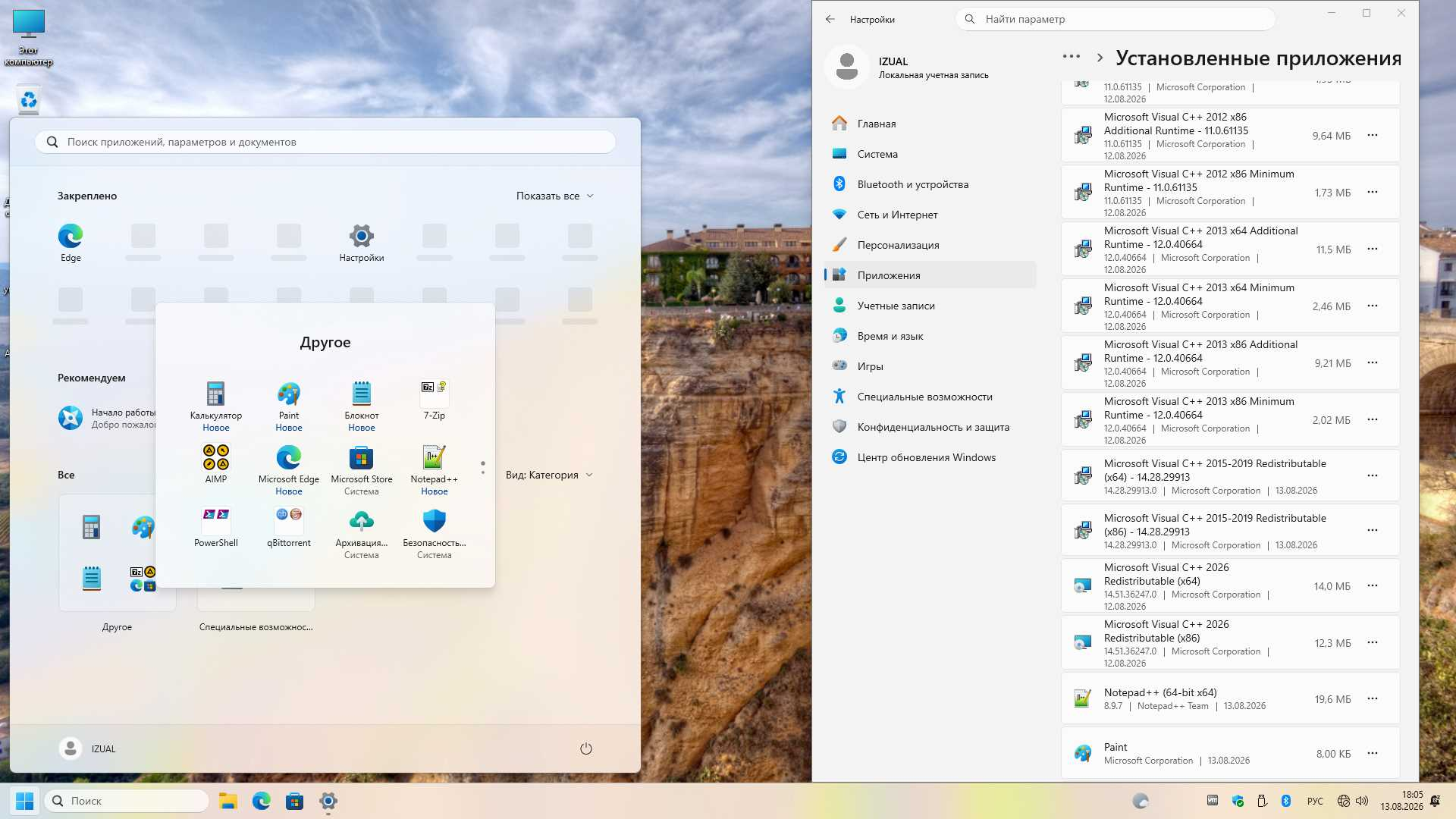The image size is (1456, 819).
Task: Open the AIMP app in Другое folder
Action: (x=215, y=464)
